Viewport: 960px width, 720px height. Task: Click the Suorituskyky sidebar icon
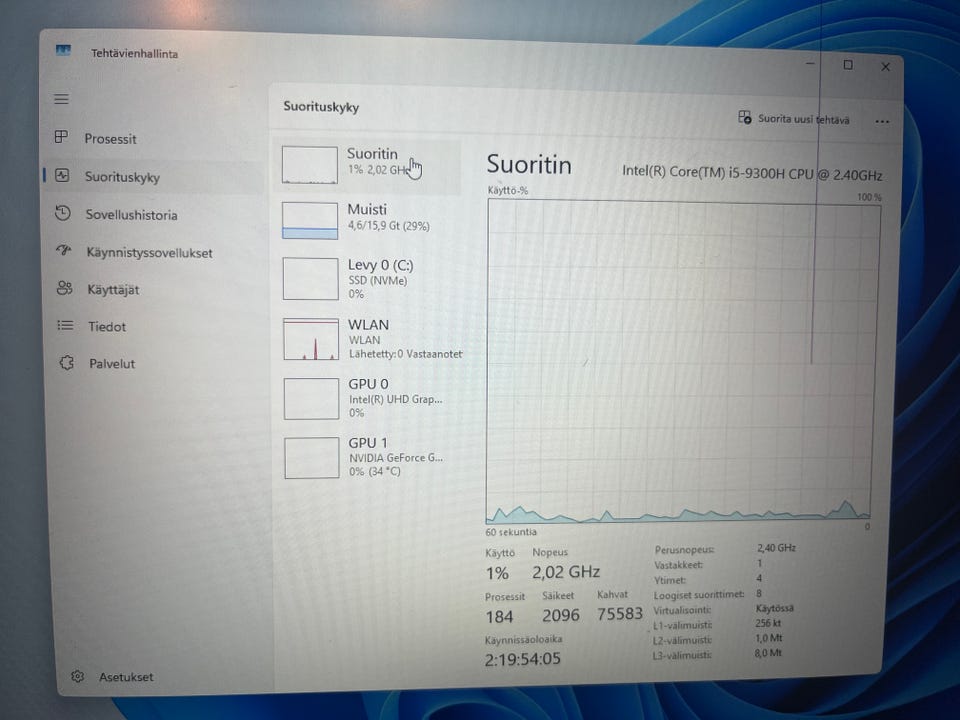point(62,176)
